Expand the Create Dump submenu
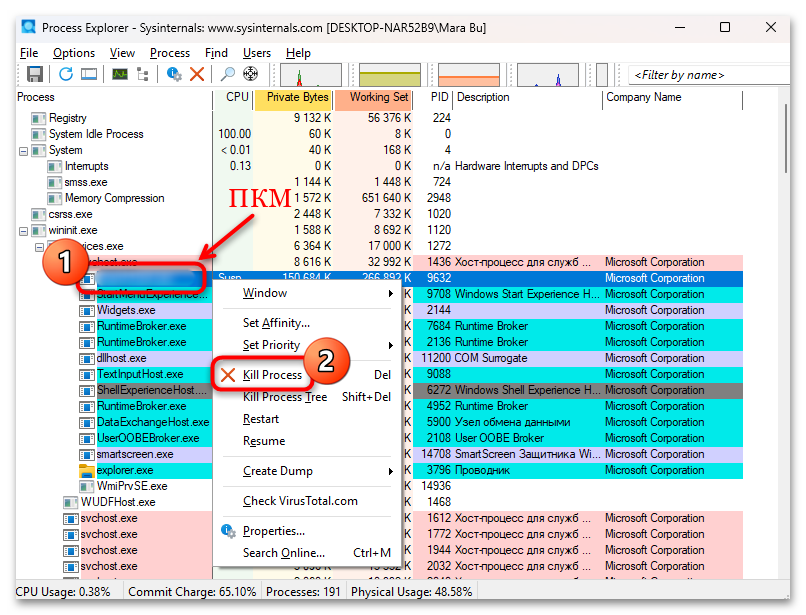The width and height of the screenshot is (806, 615). 306,471
